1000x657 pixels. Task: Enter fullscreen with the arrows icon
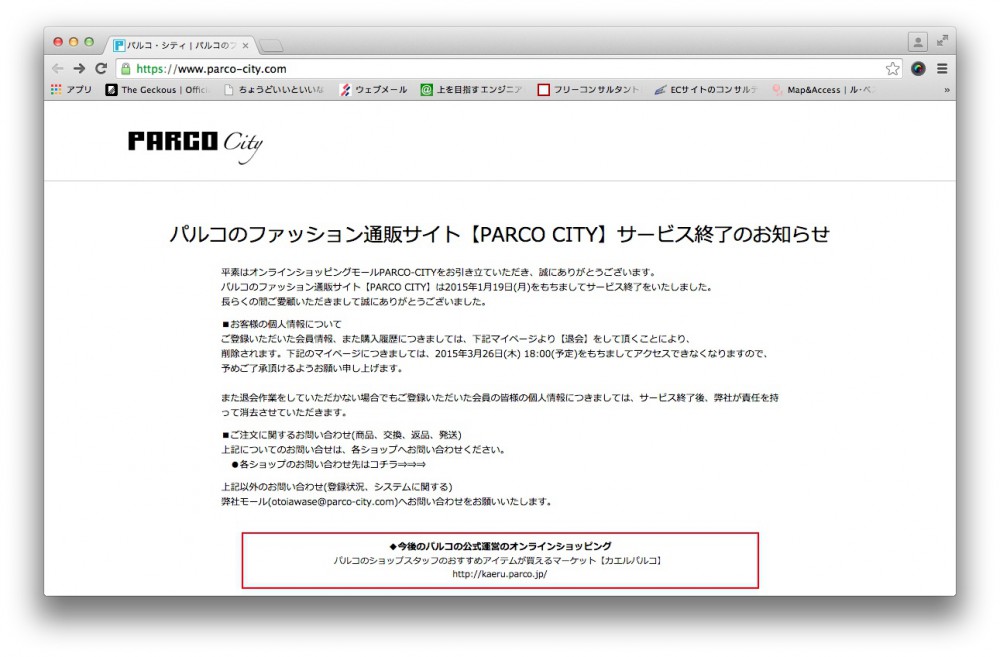tap(942, 41)
